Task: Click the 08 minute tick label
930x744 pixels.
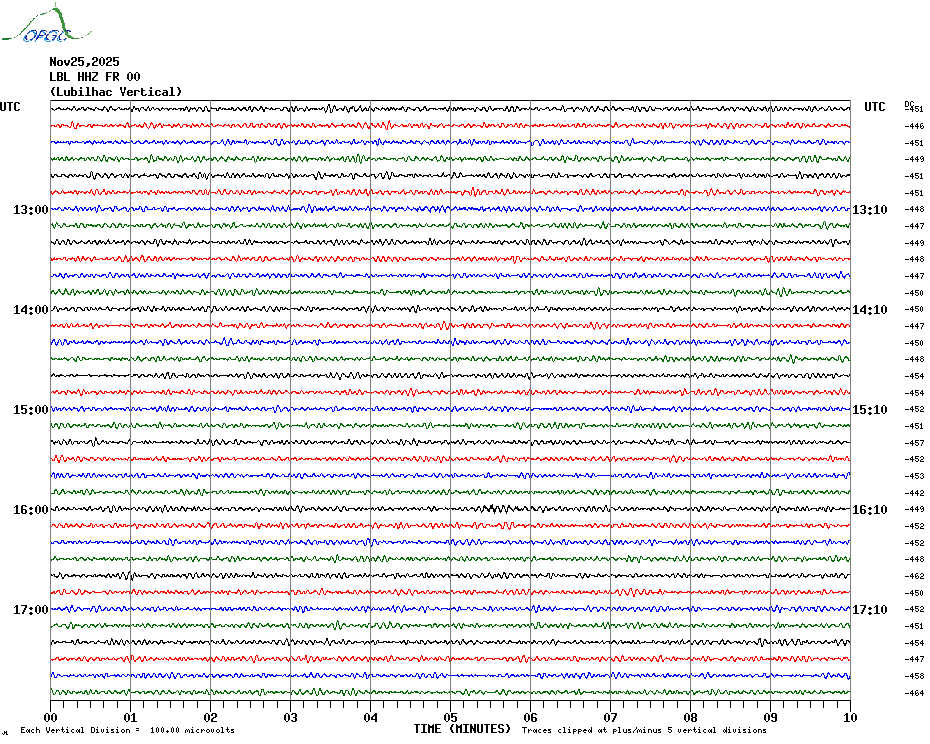Action: pyautogui.click(x=690, y=717)
